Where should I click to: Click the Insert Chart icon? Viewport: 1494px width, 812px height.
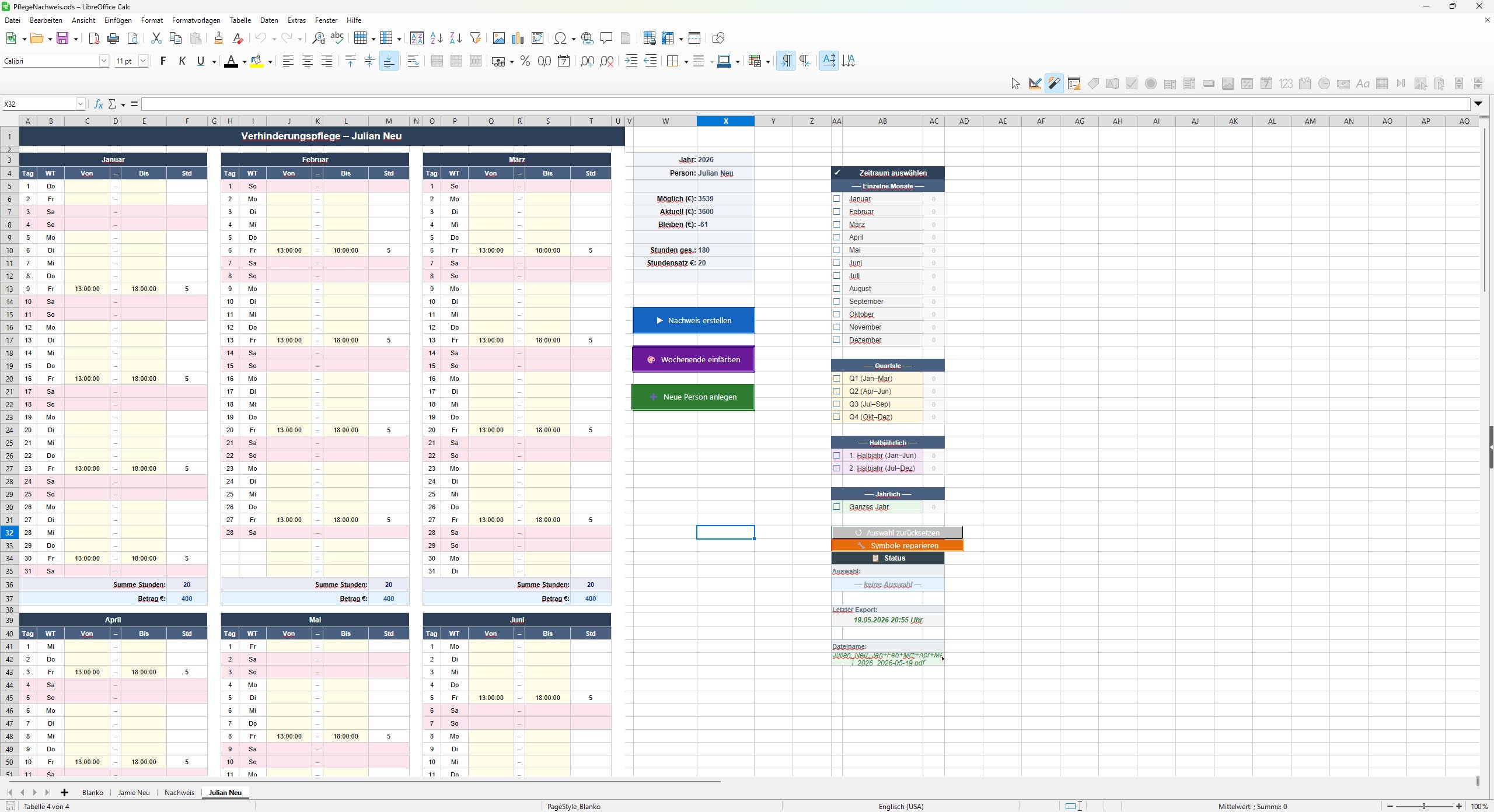tap(518, 38)
